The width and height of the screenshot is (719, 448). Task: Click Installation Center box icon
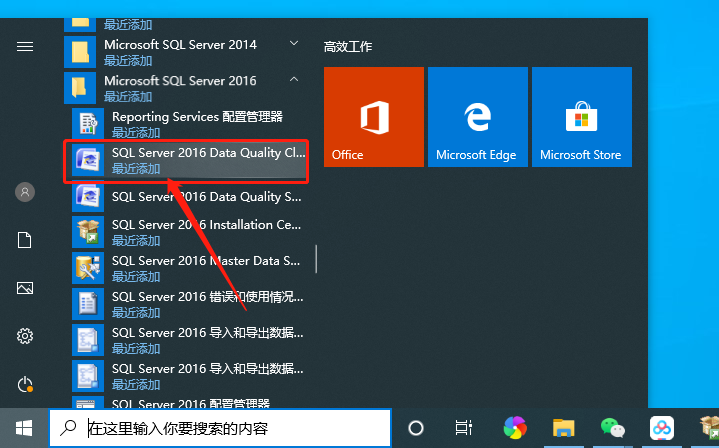tap(88, 232)
